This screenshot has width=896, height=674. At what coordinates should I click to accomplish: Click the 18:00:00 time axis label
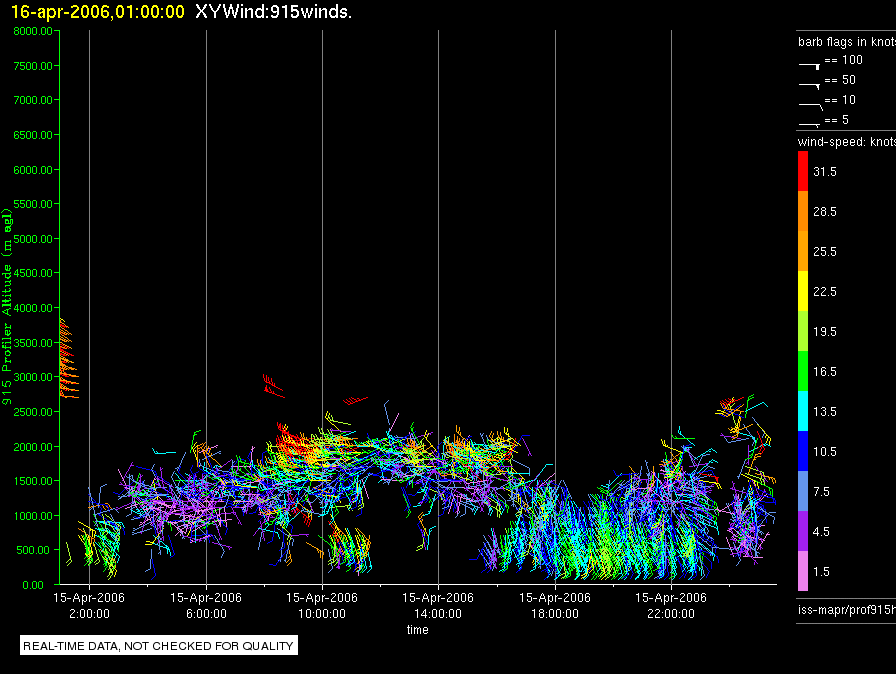pyautogui.click(x=555, y=614)
